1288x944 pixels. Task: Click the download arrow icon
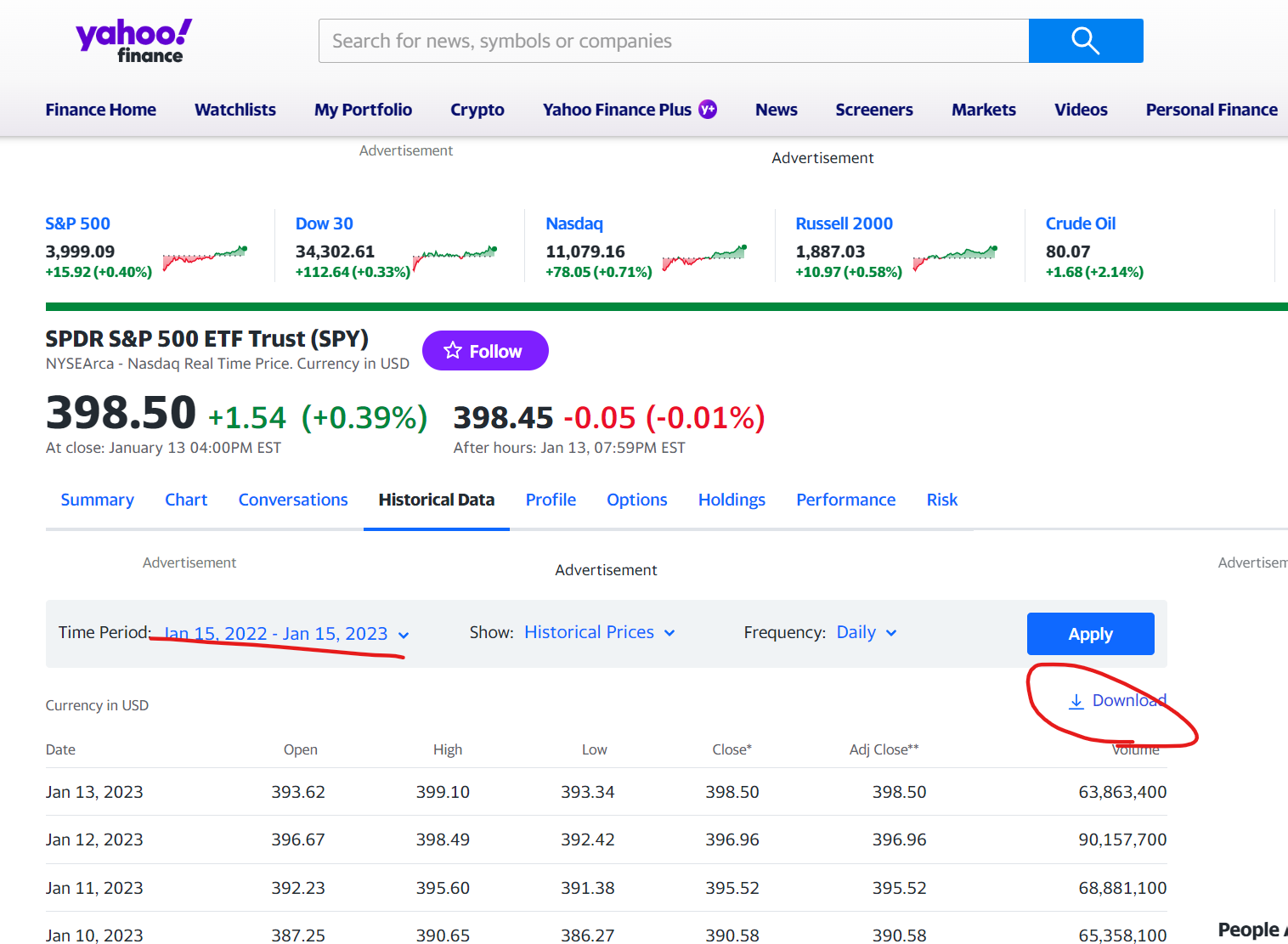[1076, 701]
